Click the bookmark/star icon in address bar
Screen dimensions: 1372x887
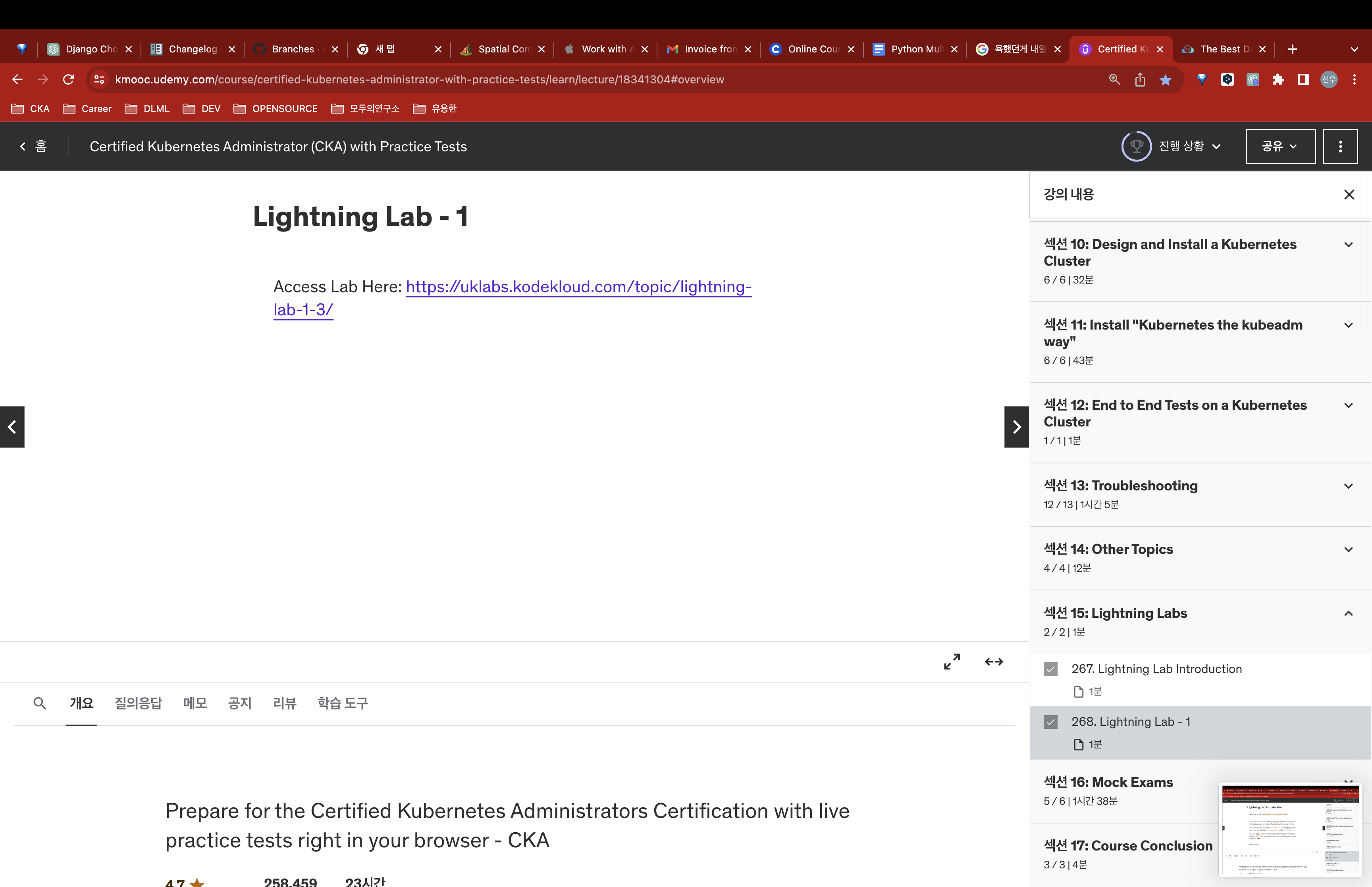pos(1165,80)
